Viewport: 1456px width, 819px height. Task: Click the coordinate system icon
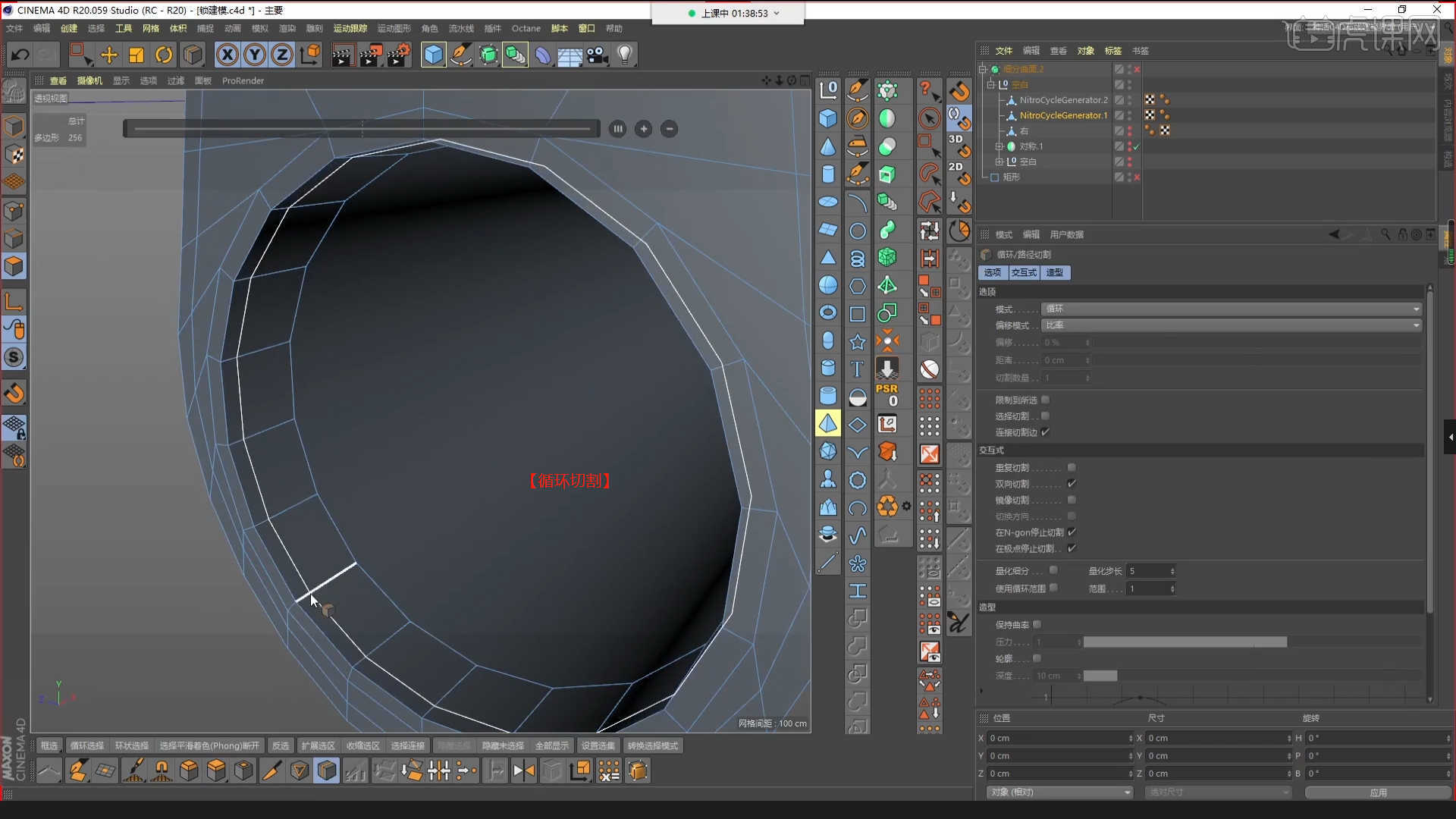click(x=310, y=55)
